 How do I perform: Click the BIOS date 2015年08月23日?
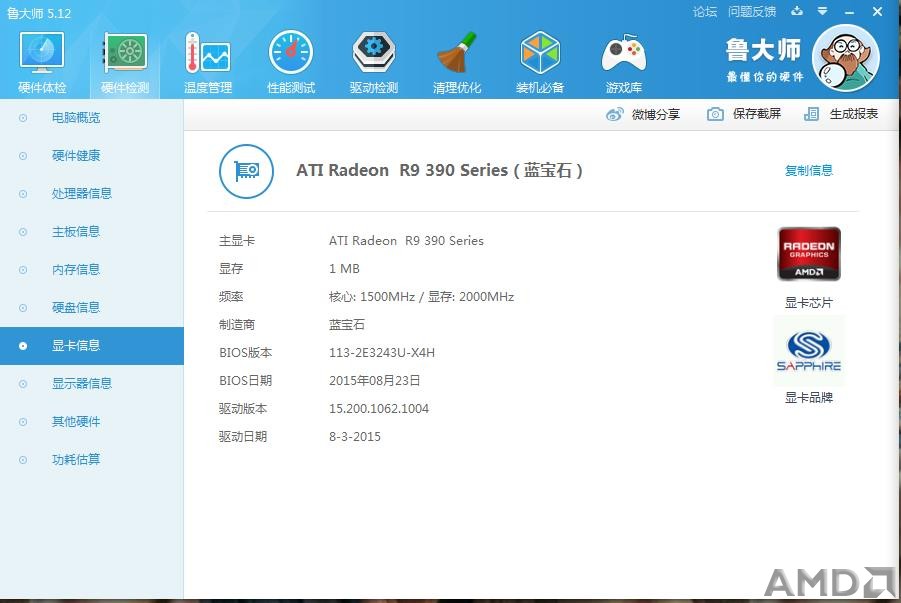click(x=375, y=381)
